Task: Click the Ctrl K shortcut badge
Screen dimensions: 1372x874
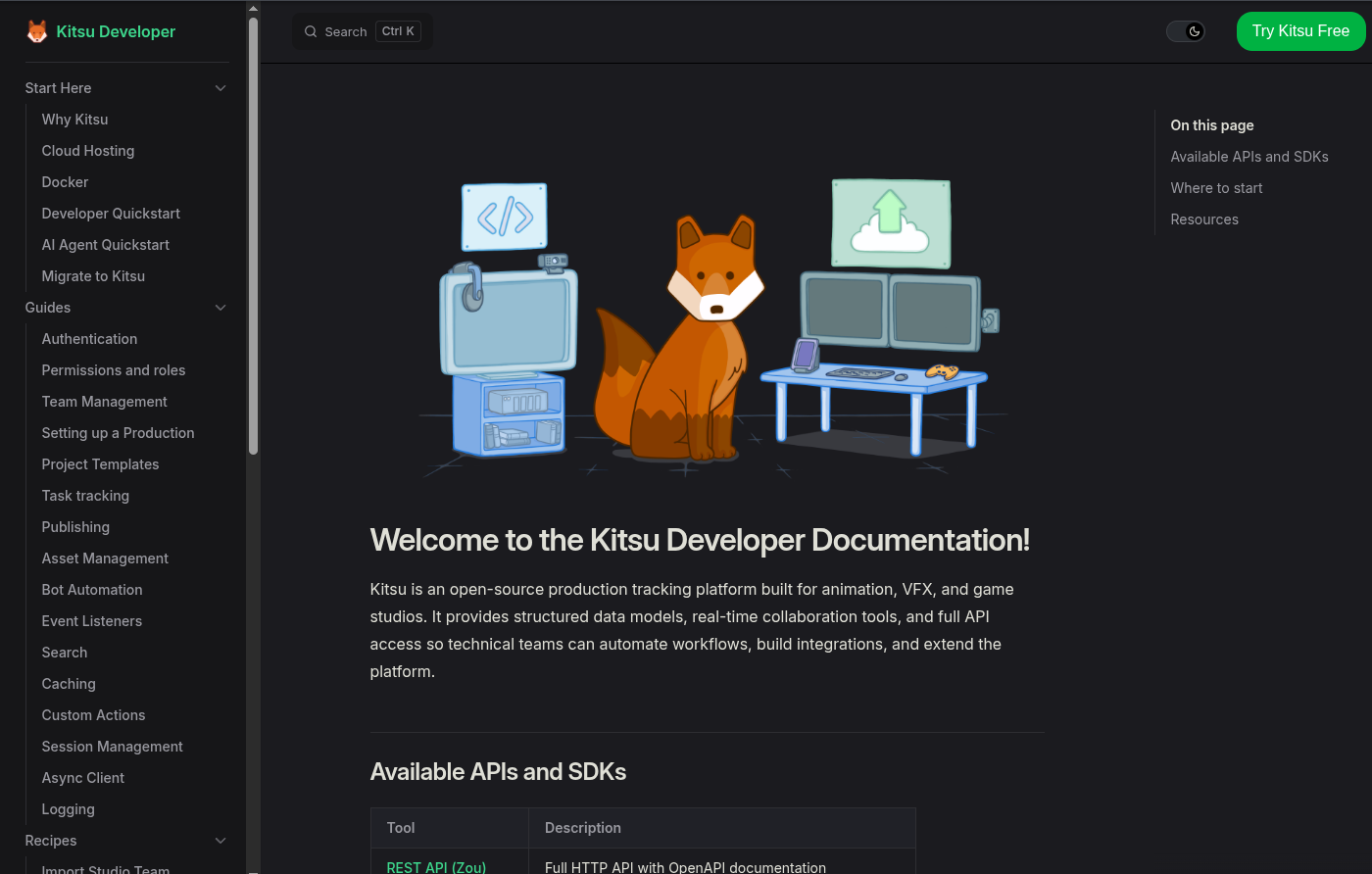Action: click(398, 31)
